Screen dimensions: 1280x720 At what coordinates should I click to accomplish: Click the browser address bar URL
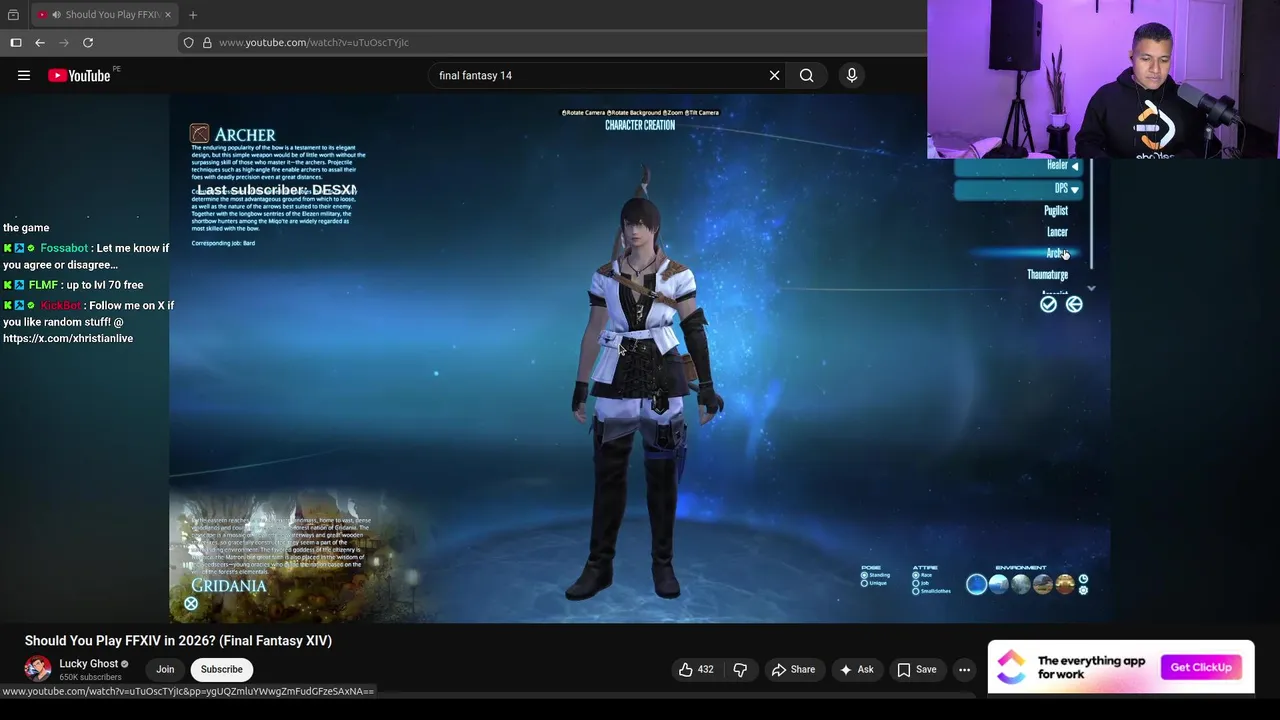(313, 42)
